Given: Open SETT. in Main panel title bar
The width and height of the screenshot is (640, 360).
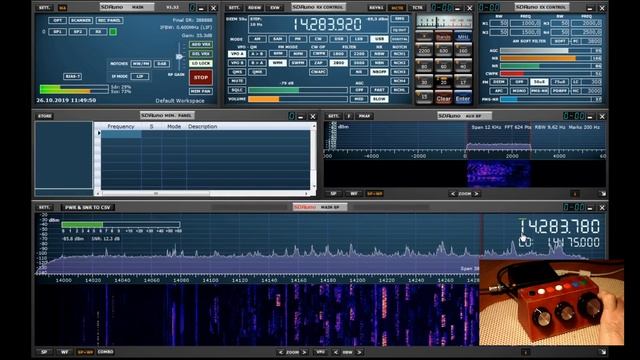Looking at the screenshot, I should click(x=44, y=7).
